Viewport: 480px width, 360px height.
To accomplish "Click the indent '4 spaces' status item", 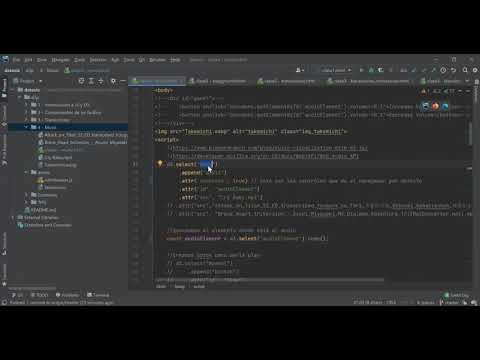I will coord(426,302).
